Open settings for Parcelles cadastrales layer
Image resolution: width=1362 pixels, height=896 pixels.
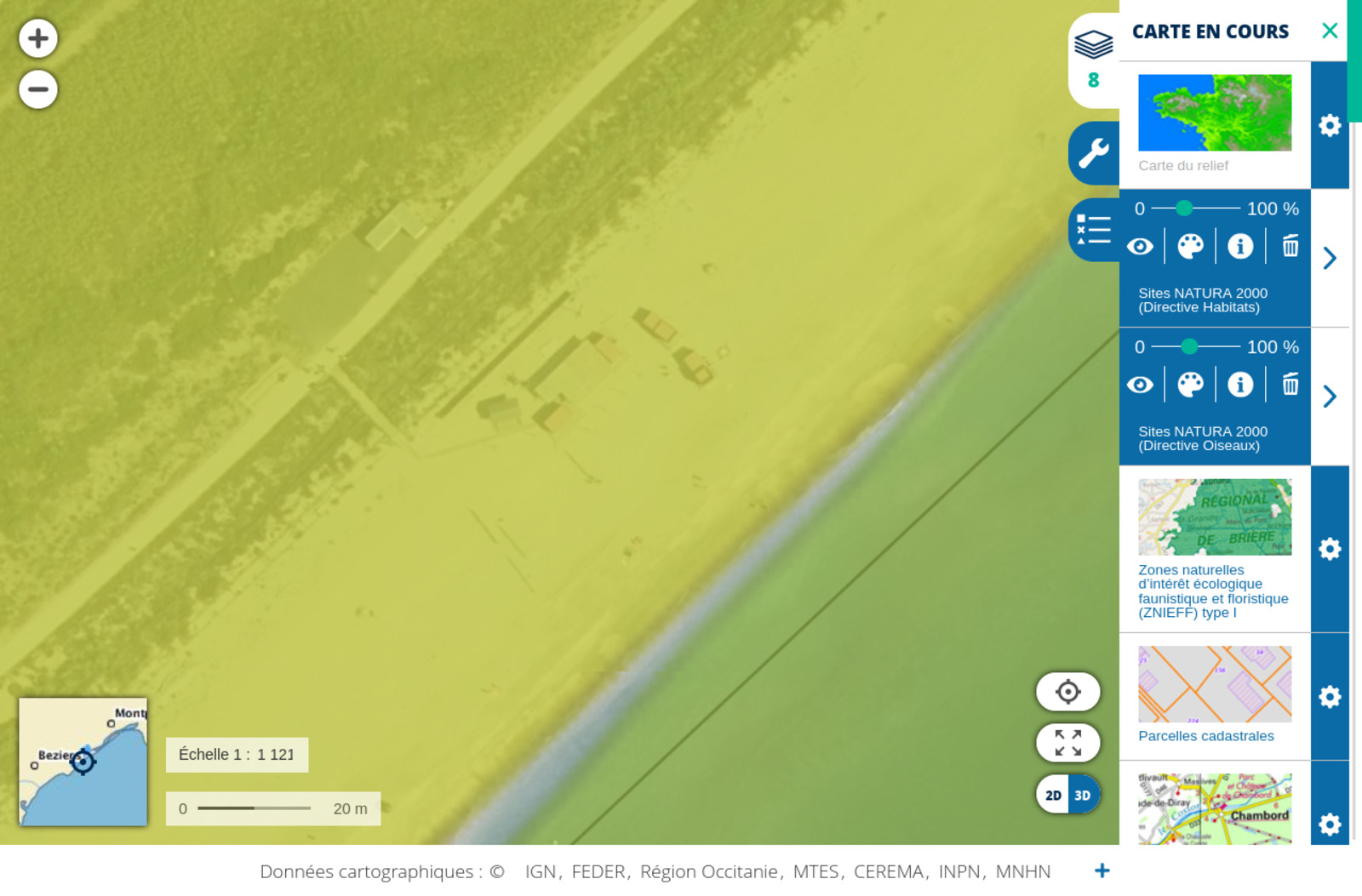(x=1330, y=697)
